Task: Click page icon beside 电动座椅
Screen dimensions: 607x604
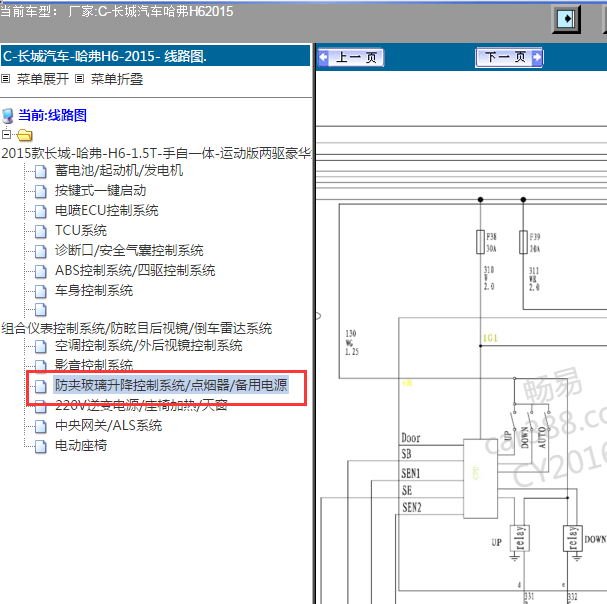Action: point(41,446)
